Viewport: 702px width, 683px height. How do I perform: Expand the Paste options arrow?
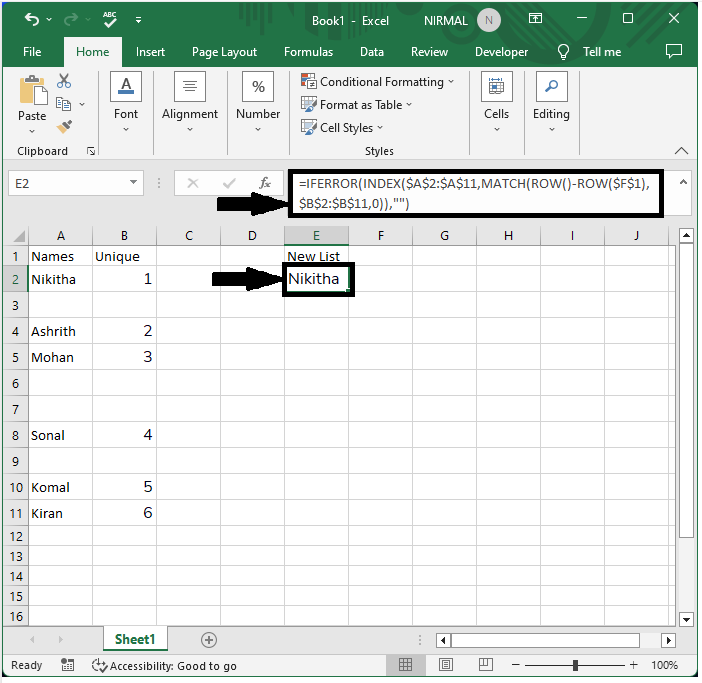32,131
